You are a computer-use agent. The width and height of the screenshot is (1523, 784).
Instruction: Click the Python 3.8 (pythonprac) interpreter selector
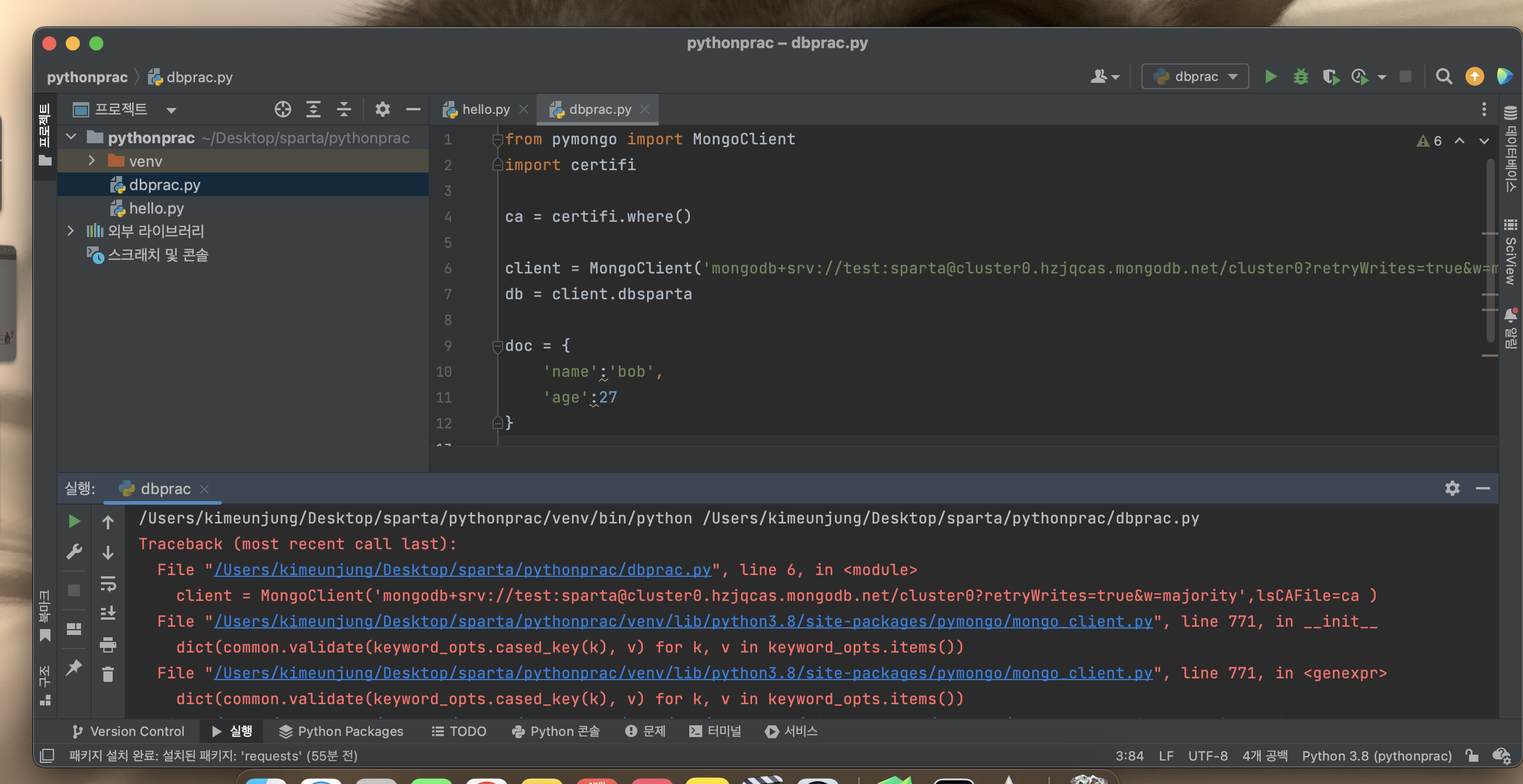pyautogui.click(x=1376, y=756)
